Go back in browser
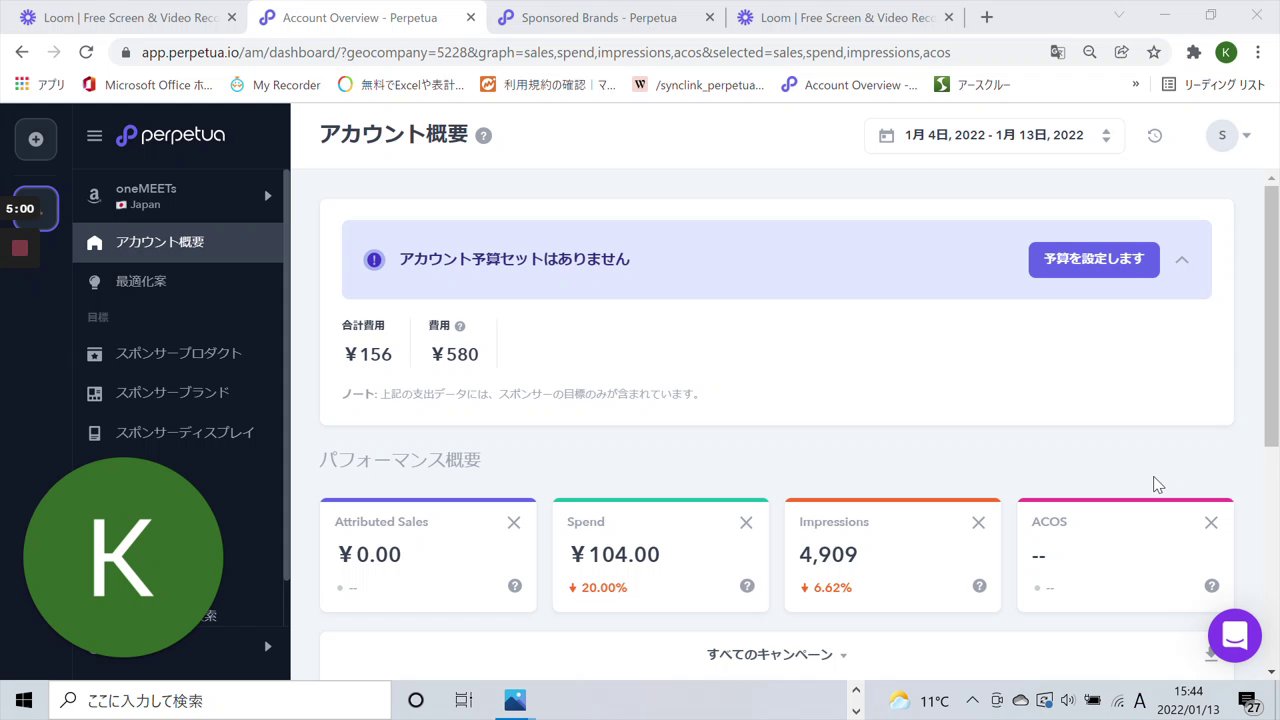 pyautogui.click(x=22, y=52)
